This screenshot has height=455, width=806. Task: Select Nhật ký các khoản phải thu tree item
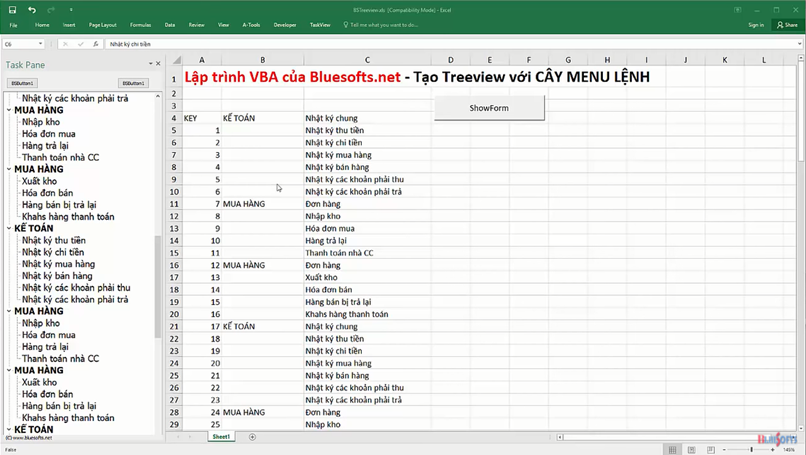(76, 287)
